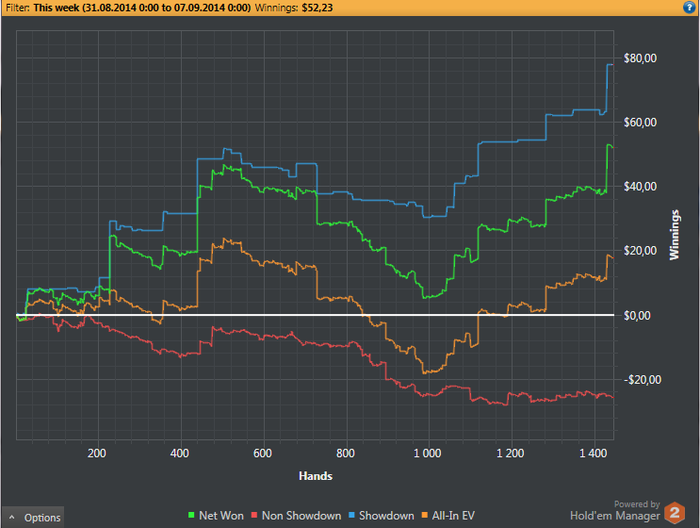Click the green Net Won legend swatch

tap(191, 516)
